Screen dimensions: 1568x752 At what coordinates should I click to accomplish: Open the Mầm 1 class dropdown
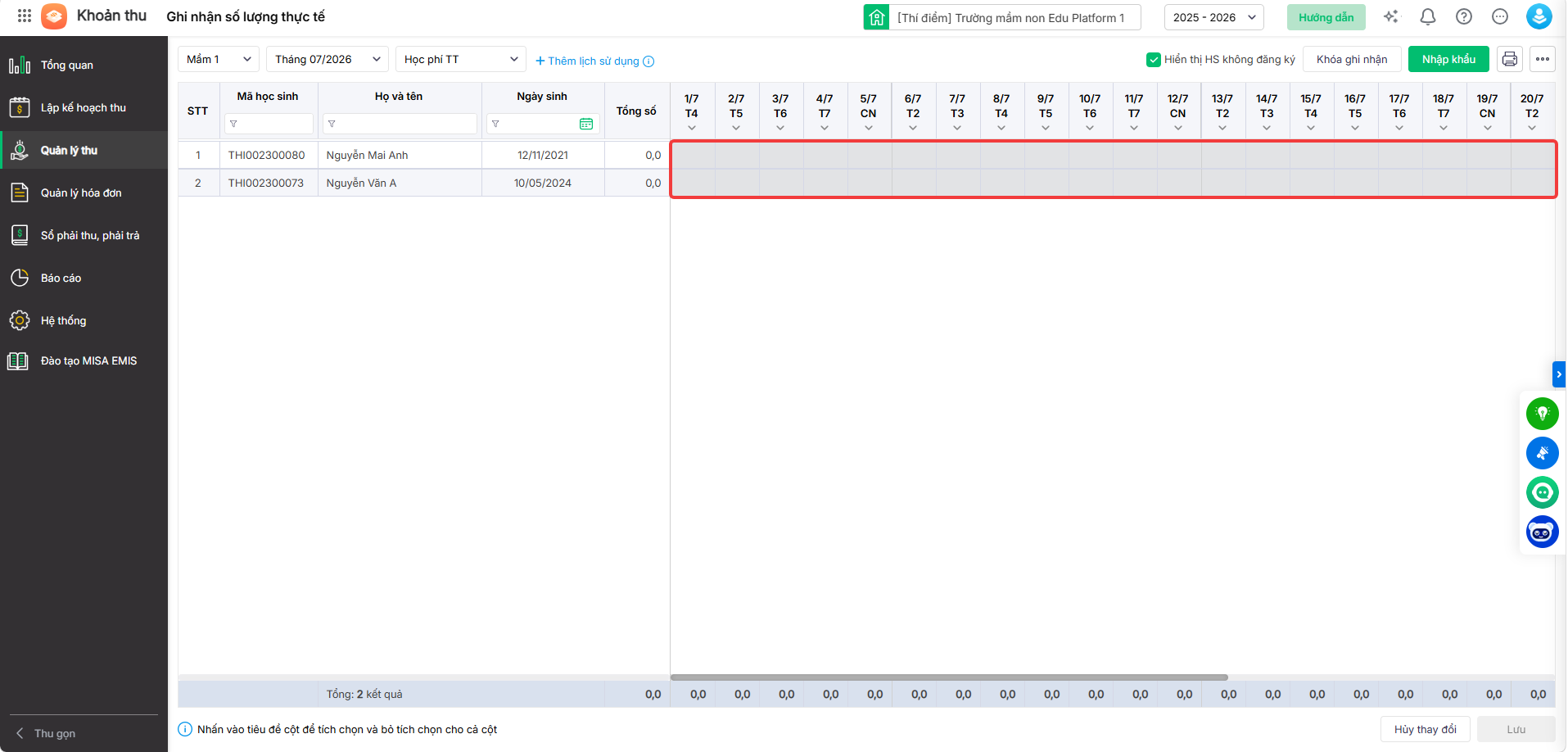(219, 59)
